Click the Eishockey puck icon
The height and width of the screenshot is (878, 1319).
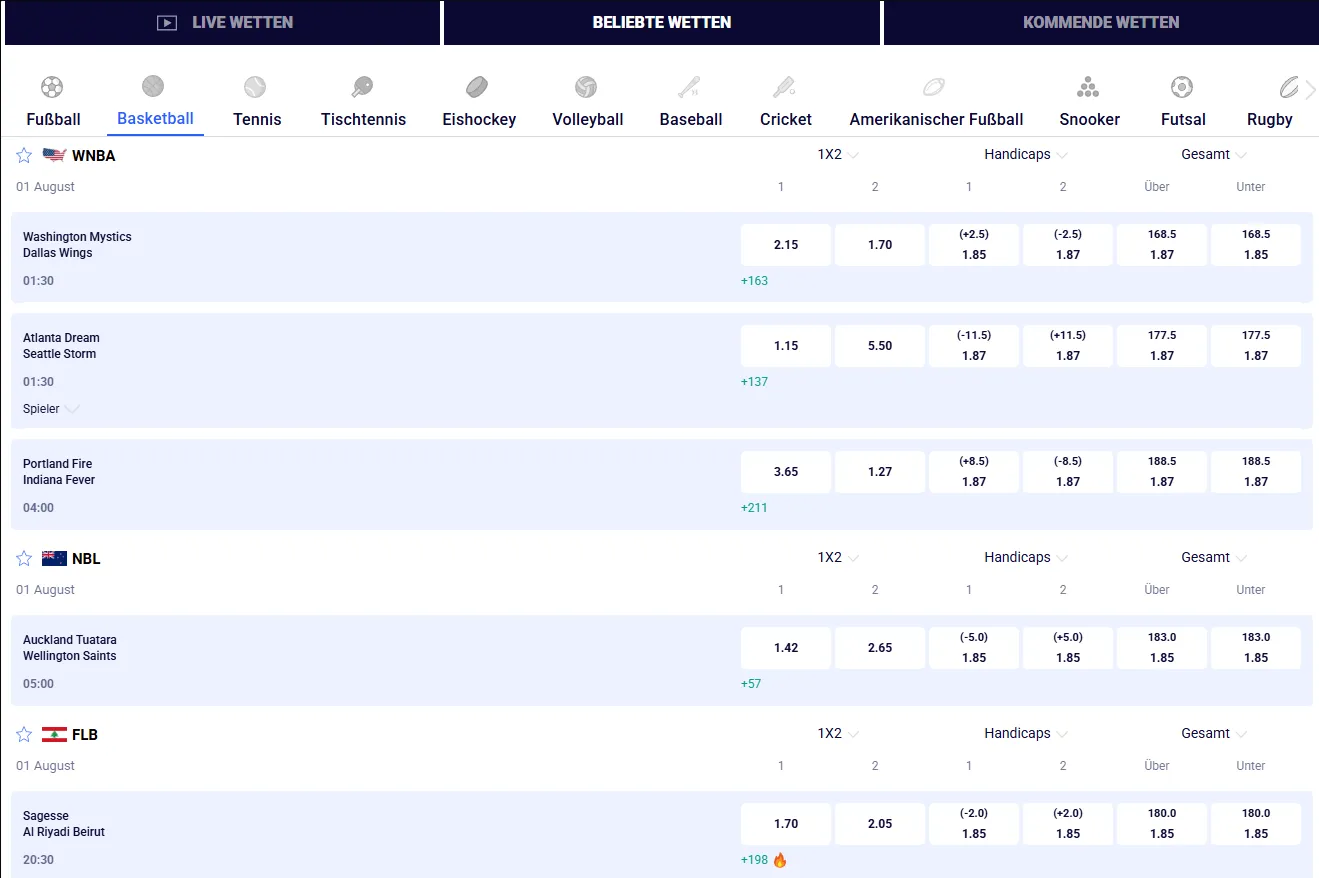tap(478, 87)
